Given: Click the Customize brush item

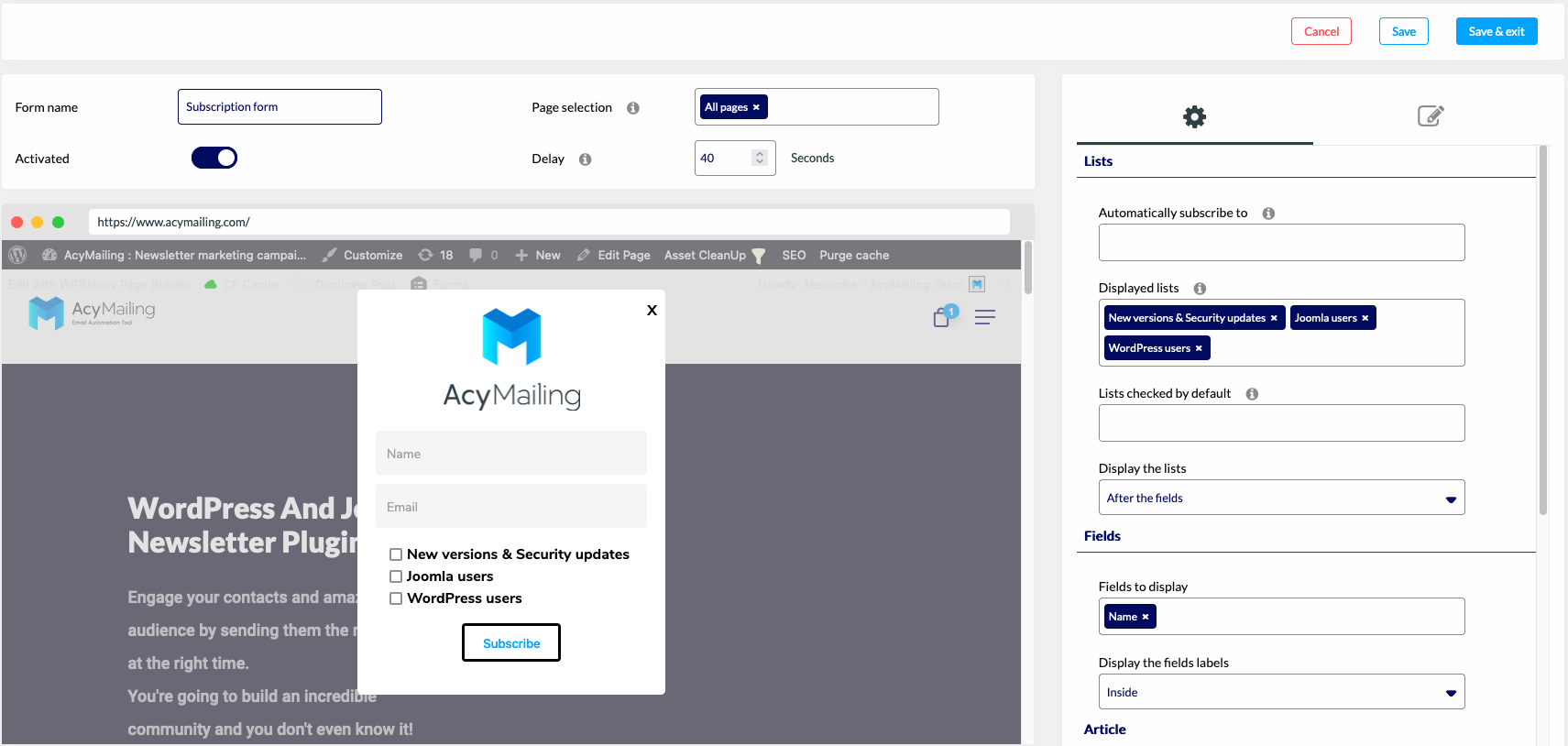Looking at the screenshot, I should coord(362,255).
